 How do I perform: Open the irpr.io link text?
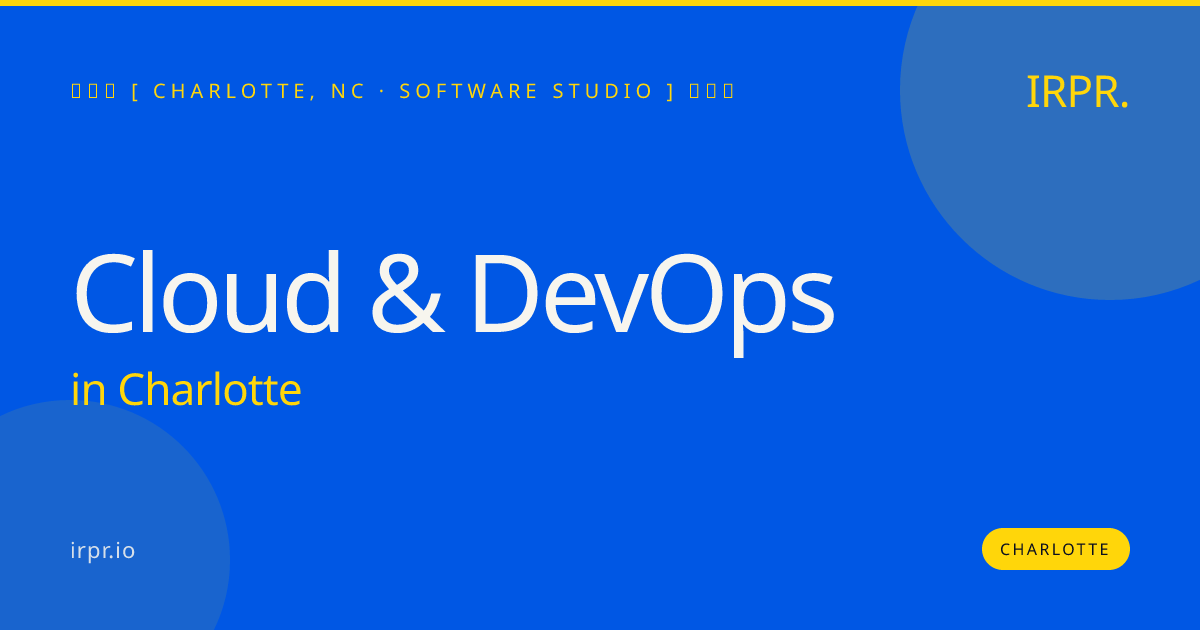tap(103, 551)
